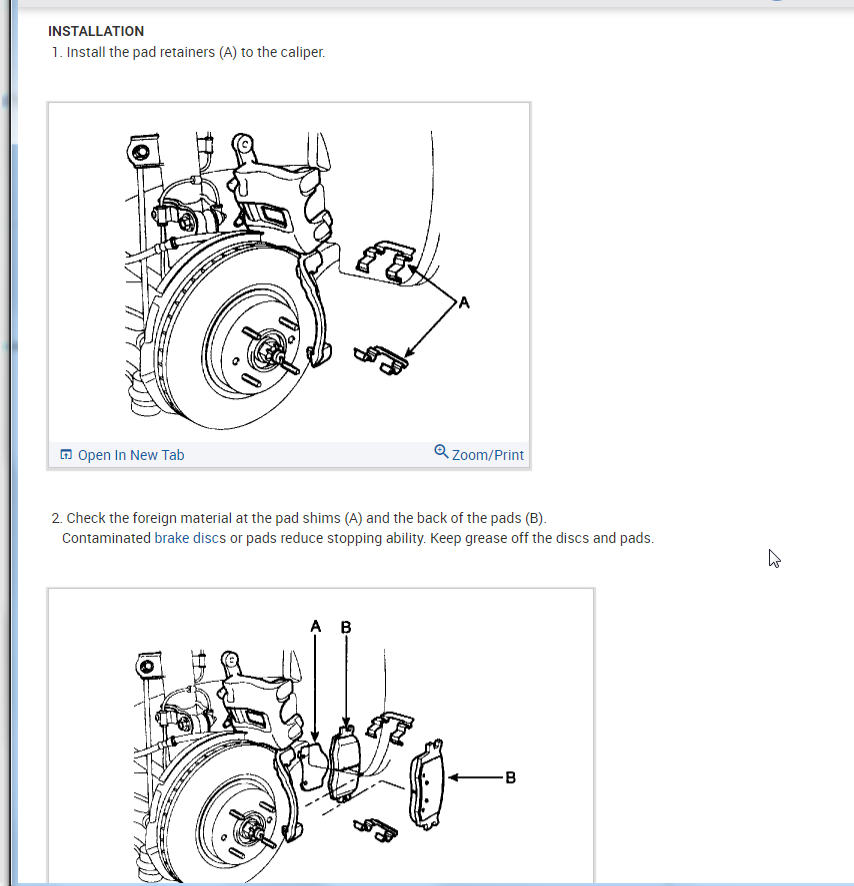
Task: Click the Zoom/Print link text
Action: point(488,455)
